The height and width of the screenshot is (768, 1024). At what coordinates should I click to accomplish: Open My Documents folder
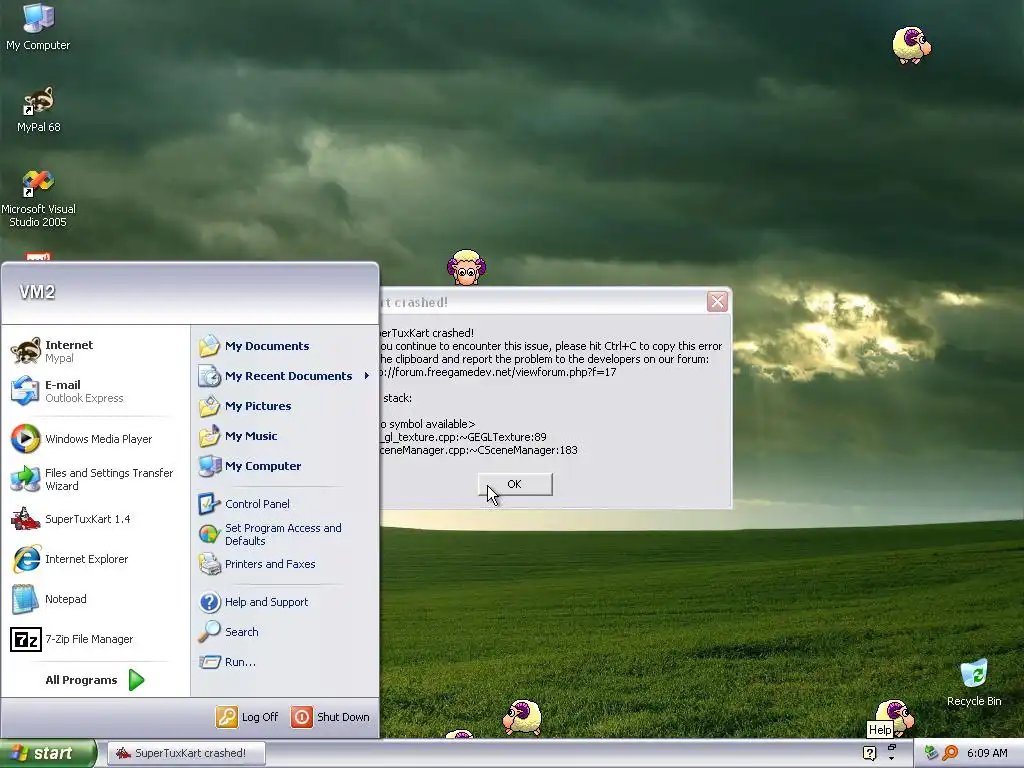click(254, 346)
